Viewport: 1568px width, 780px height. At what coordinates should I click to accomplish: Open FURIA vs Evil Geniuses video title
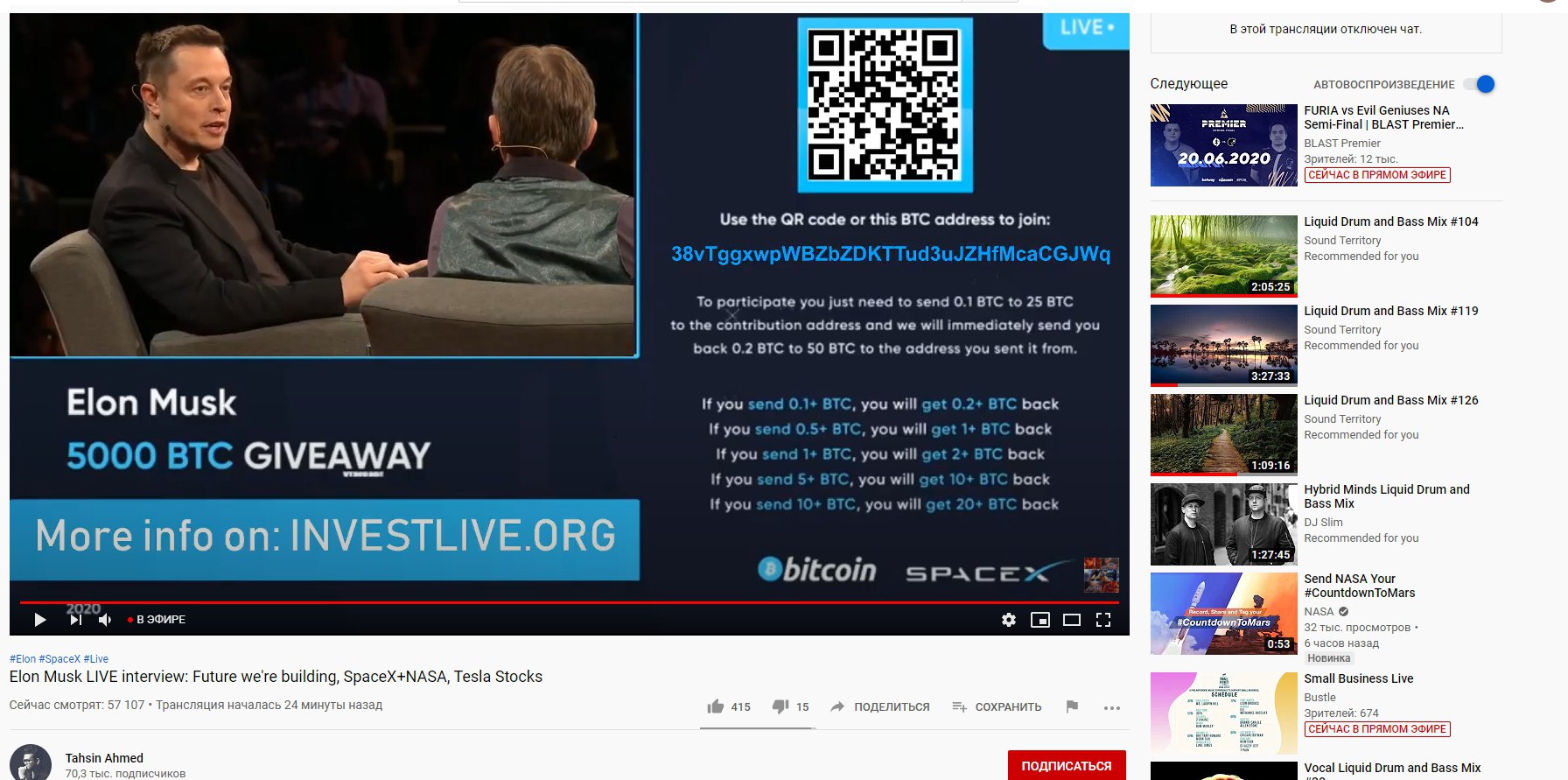[x=1383, y=117]
